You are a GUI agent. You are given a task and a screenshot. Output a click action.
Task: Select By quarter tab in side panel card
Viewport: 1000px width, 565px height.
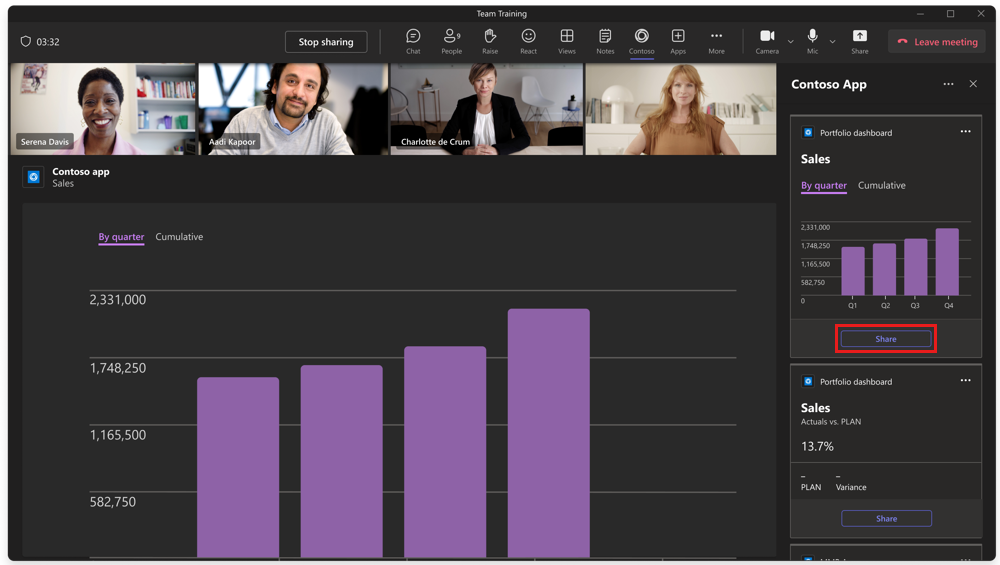coord(823,186)
